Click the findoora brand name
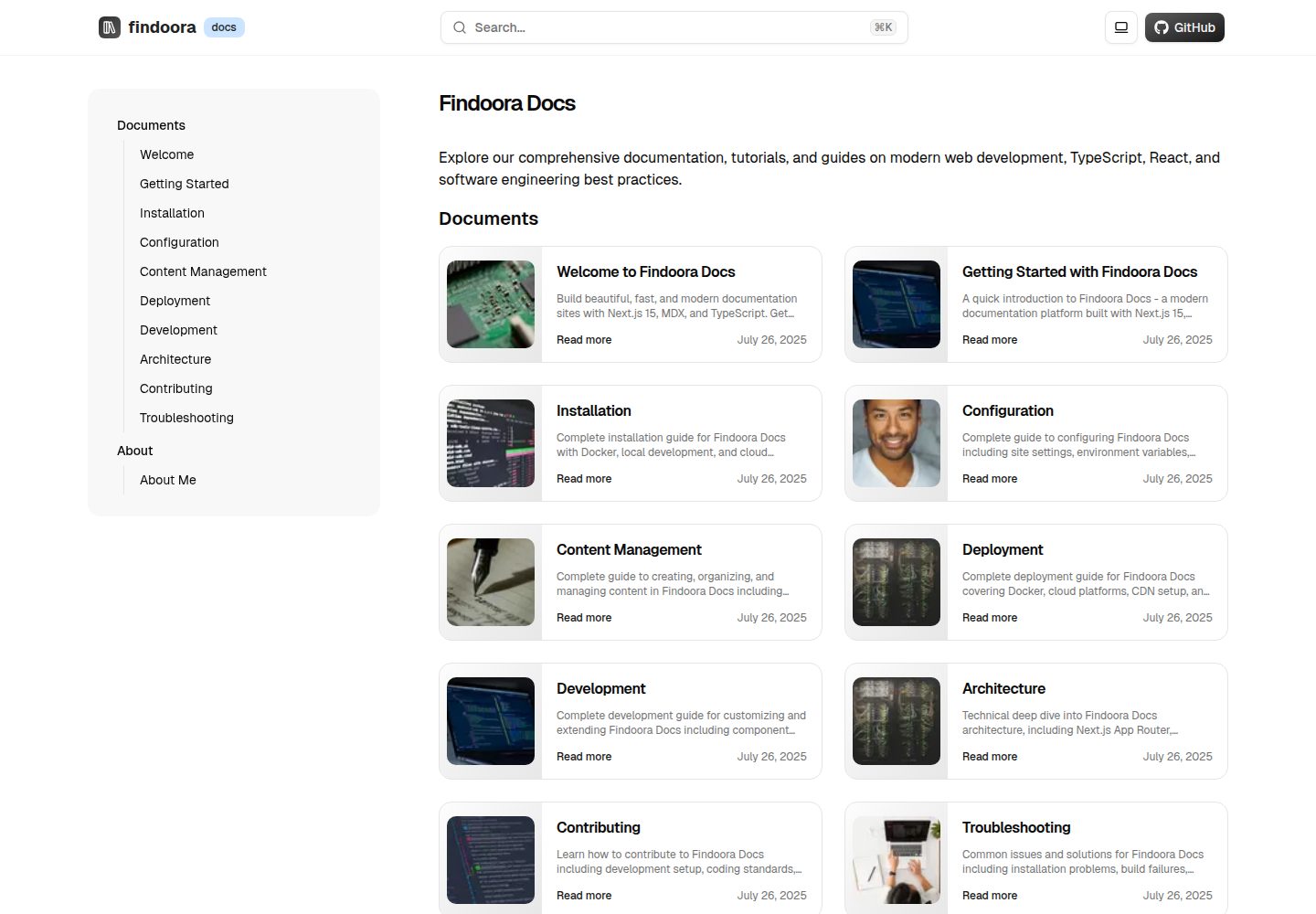Screen dimensions: 1316x914 (162, 27)
